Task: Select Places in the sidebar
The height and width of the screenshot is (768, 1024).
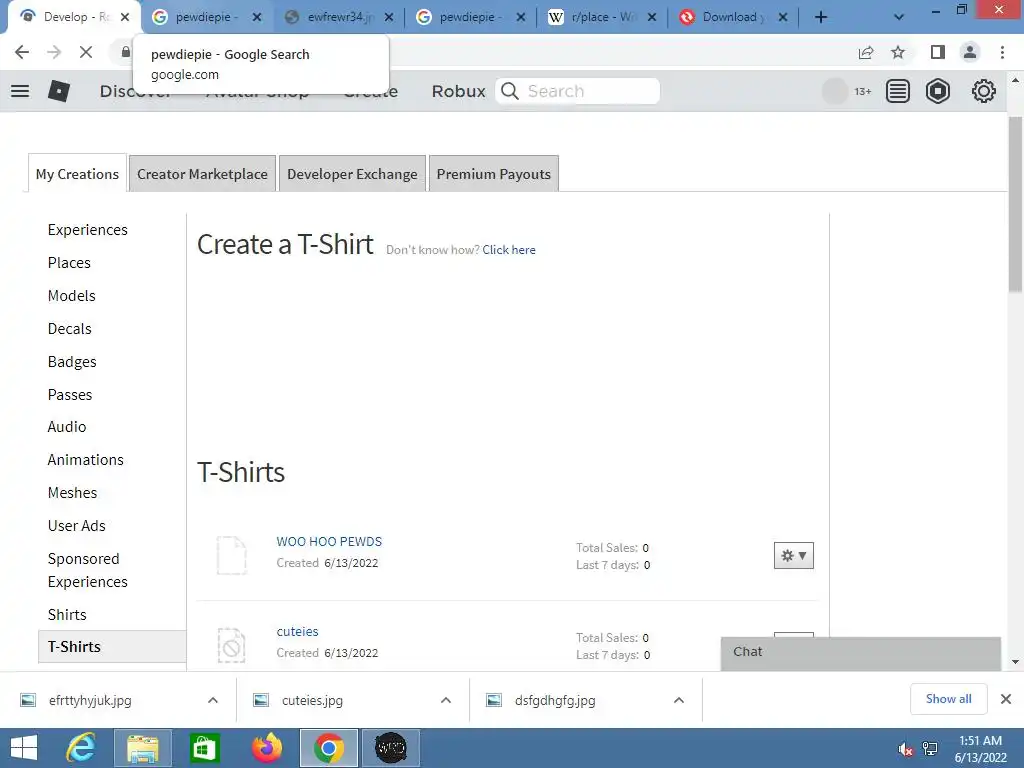Action: point(69,263)
